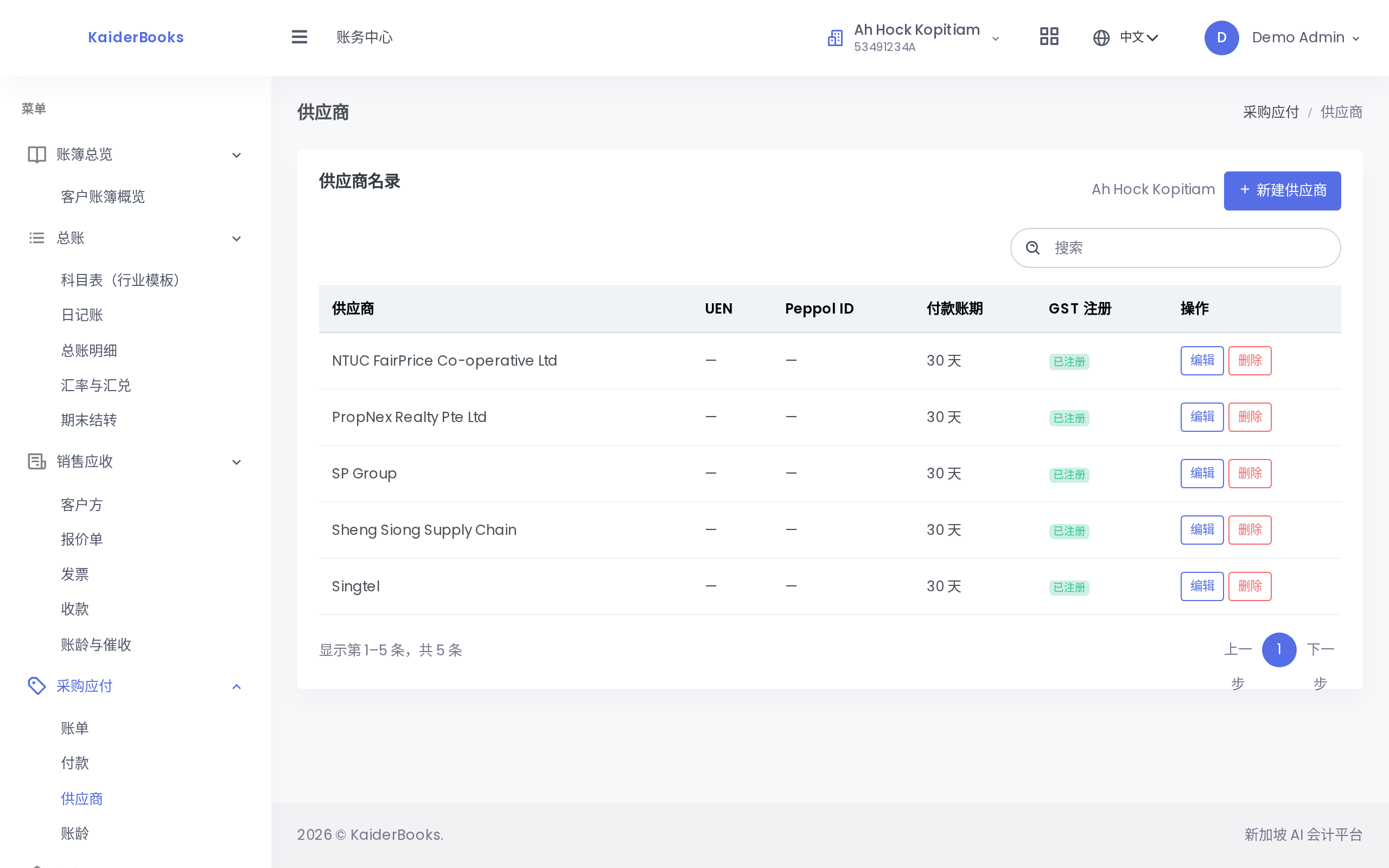
Task: Focus the 搜索 search field
Action: tap(1175, 248)
